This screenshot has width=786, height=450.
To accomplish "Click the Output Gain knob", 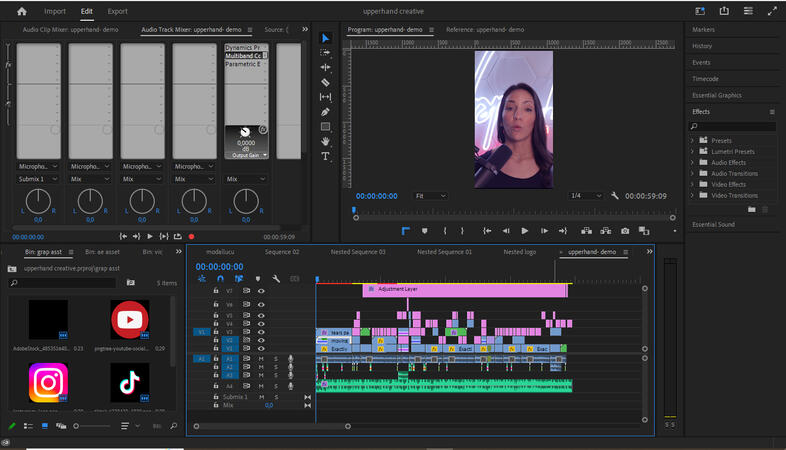I will pos(245,133).
